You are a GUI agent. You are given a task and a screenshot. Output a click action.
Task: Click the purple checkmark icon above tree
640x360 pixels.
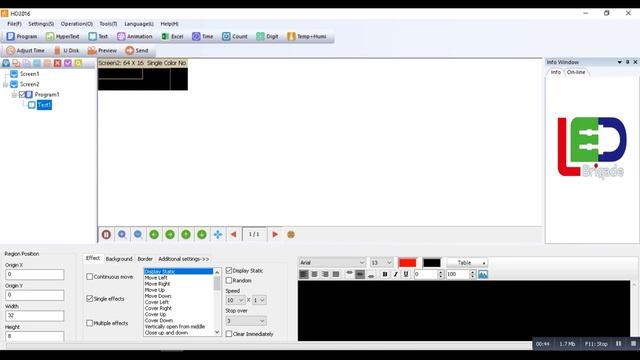click(68, 63)
